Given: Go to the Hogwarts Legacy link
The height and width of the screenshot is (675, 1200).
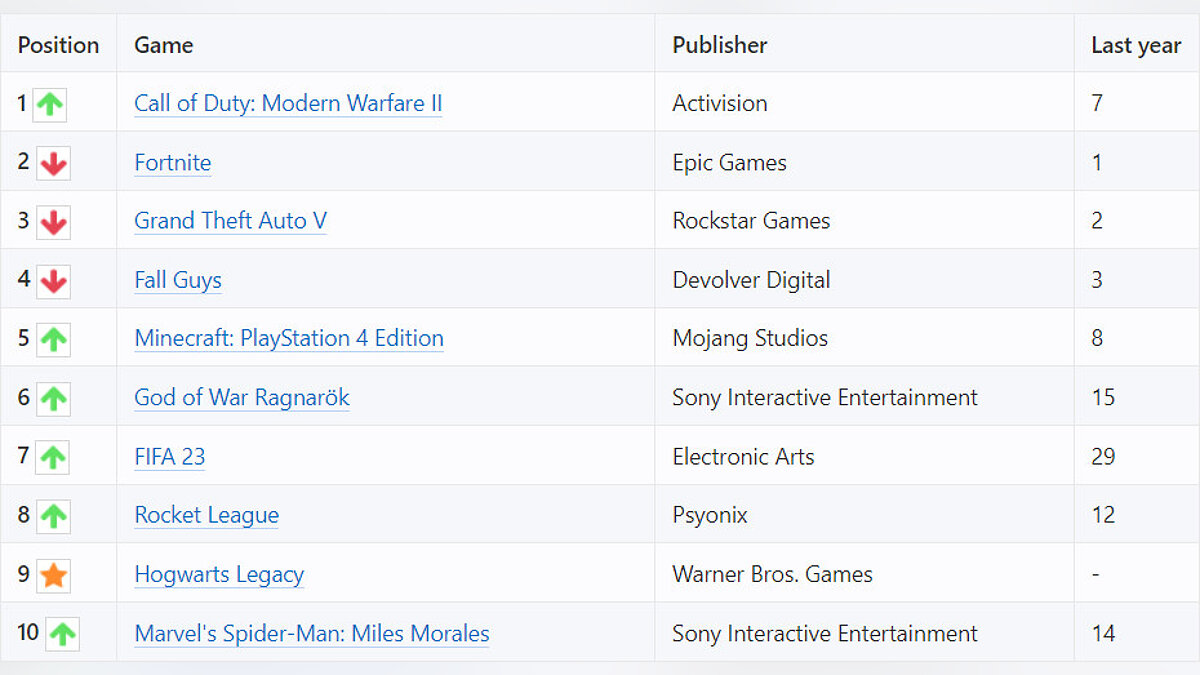Looking at the screenshot, I should pyautogui.click(x=219, y=574).
